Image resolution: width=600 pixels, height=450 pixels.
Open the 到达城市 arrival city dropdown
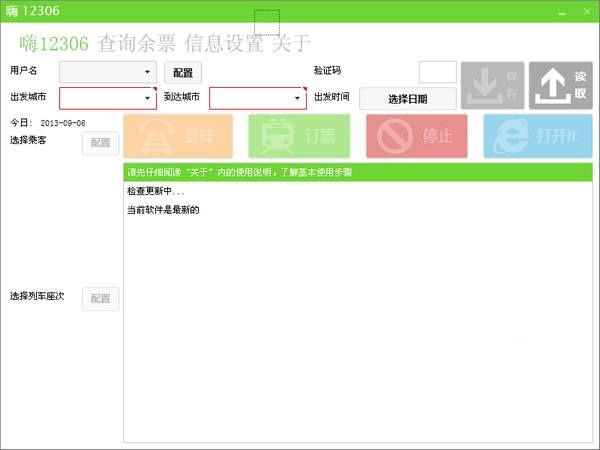[x=258, y=98]
